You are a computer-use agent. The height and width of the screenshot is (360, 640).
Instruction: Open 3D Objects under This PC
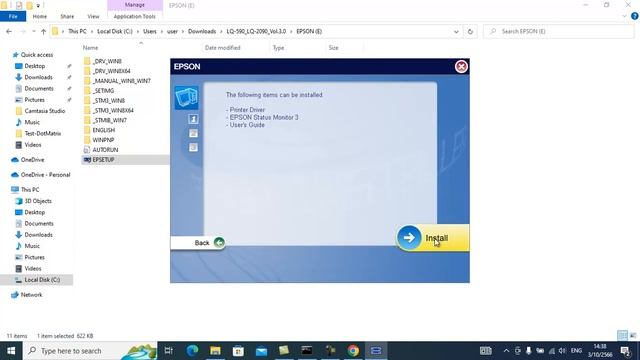tap(38, 201)
